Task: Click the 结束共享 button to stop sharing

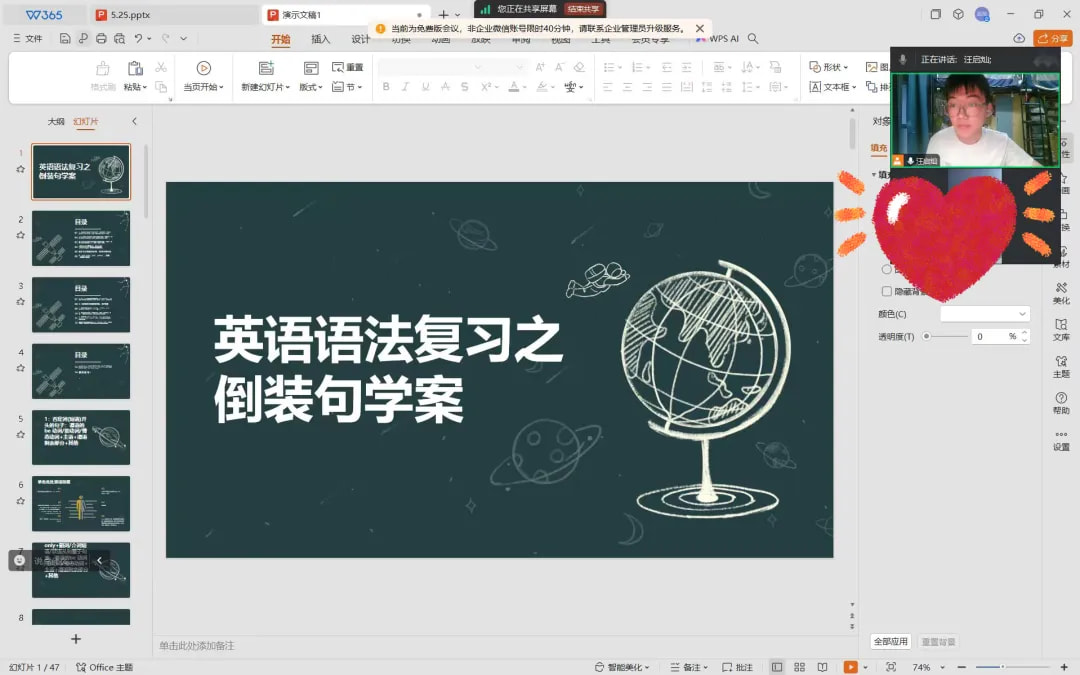Action: [582, 9]
